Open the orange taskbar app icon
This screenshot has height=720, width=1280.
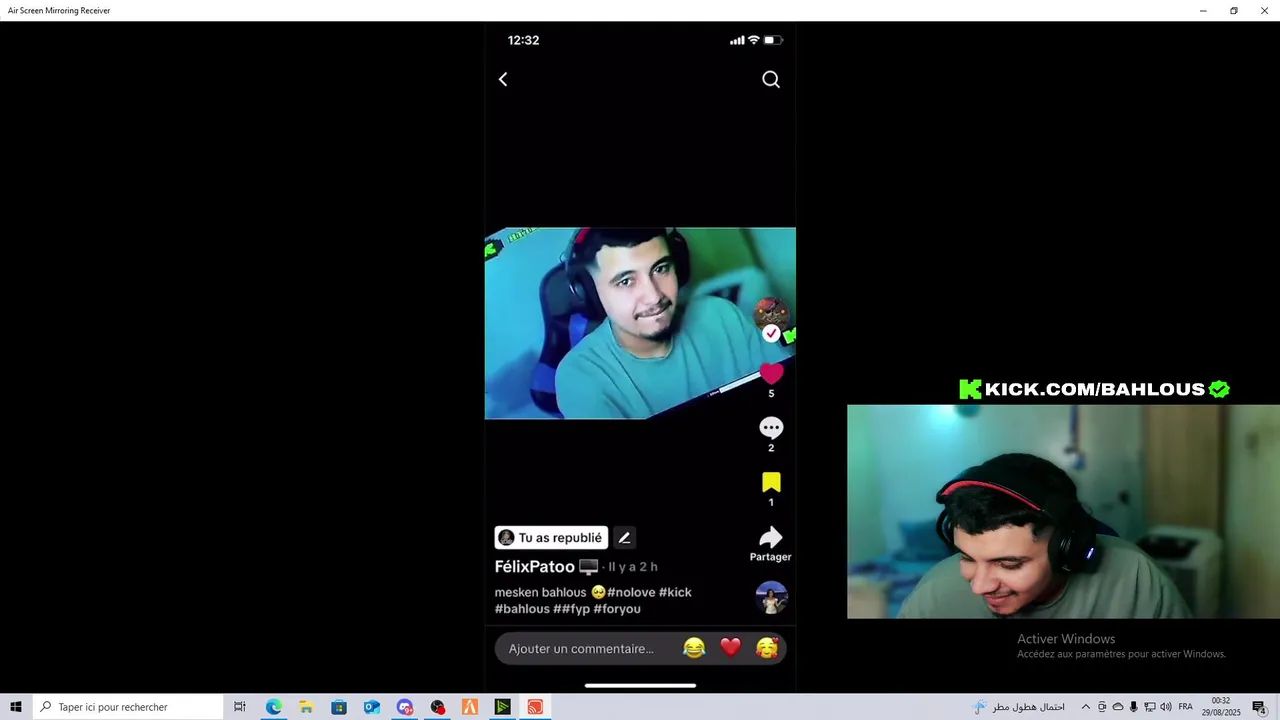470,707
